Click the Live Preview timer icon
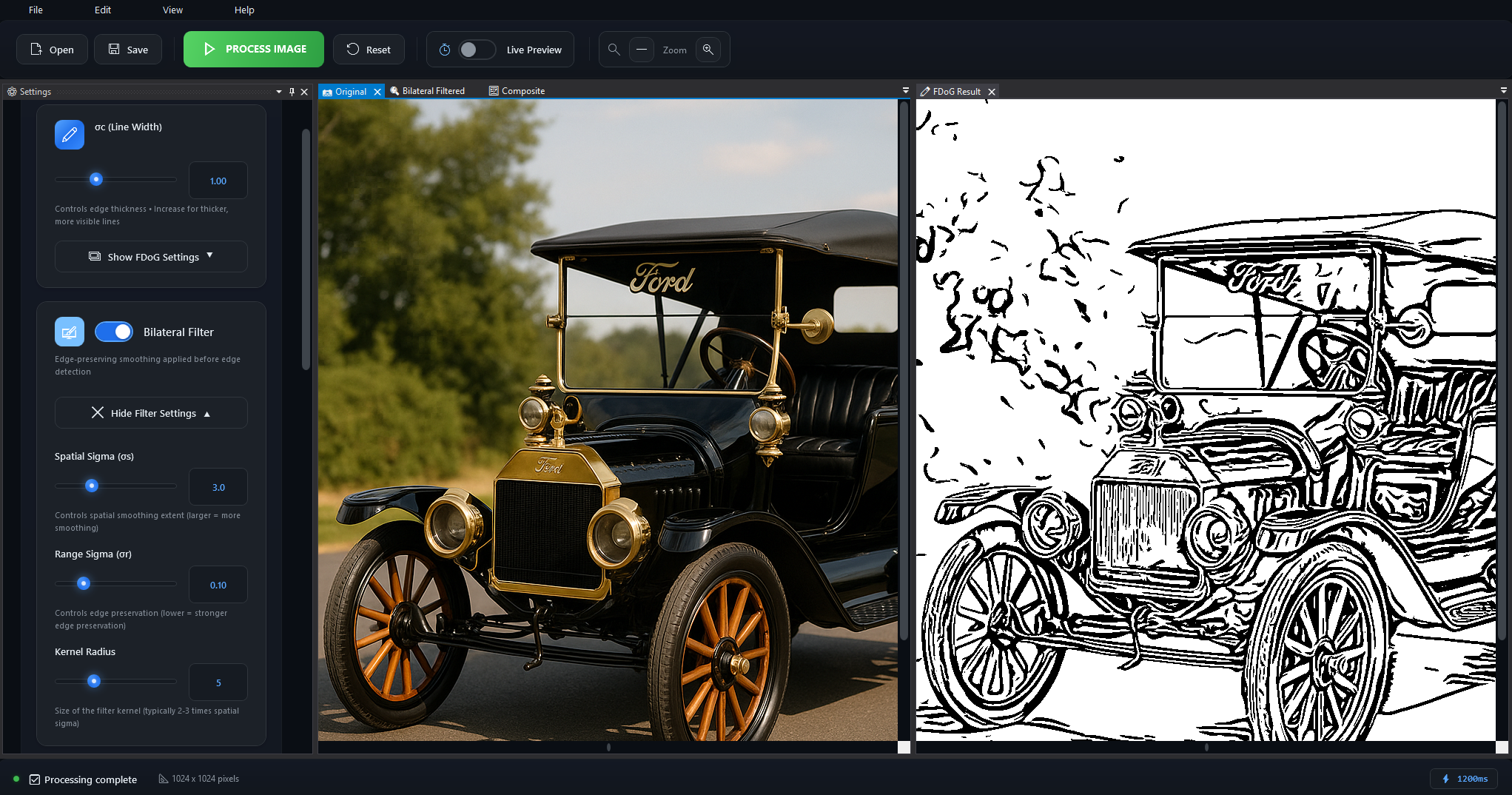Viewport: 1512px width, 795px height. (445, 50)
